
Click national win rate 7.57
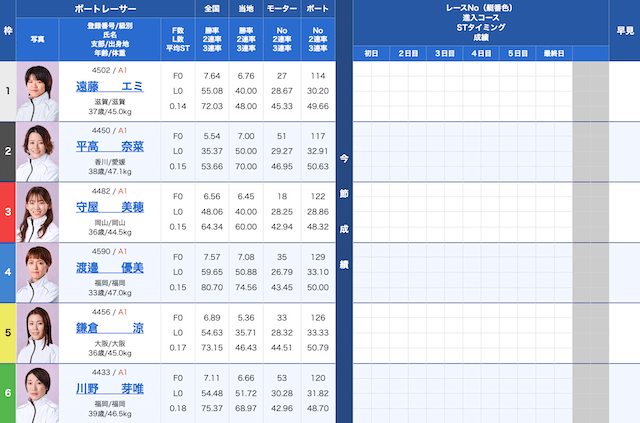[x=212, y=257]
